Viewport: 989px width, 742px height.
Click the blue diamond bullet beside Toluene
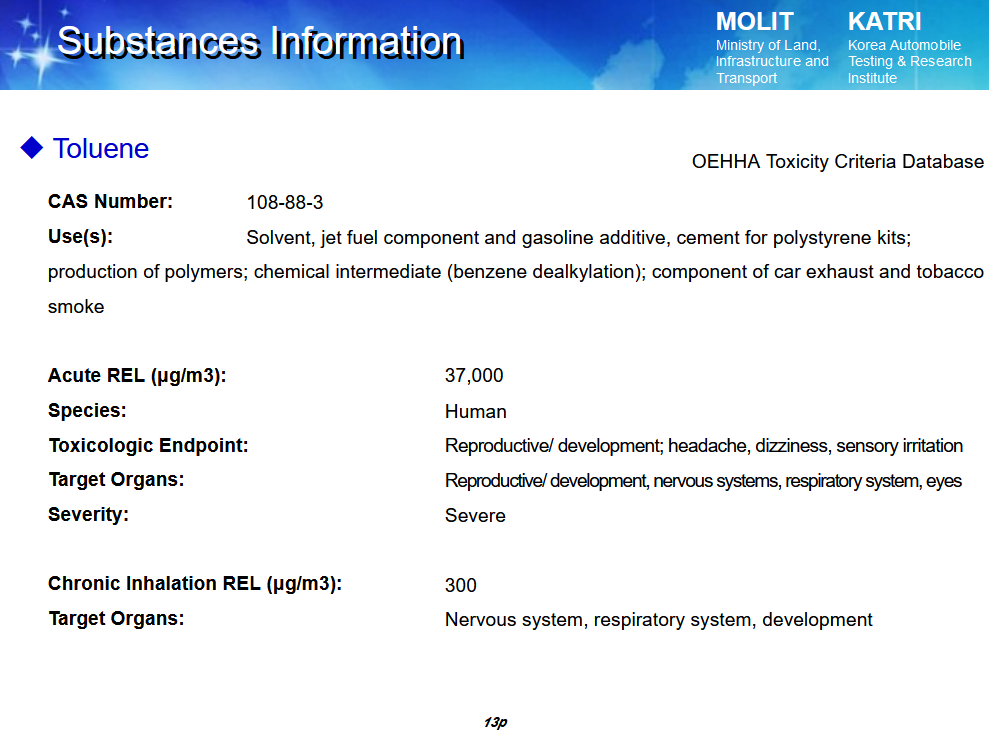click(x=32, y=148)
